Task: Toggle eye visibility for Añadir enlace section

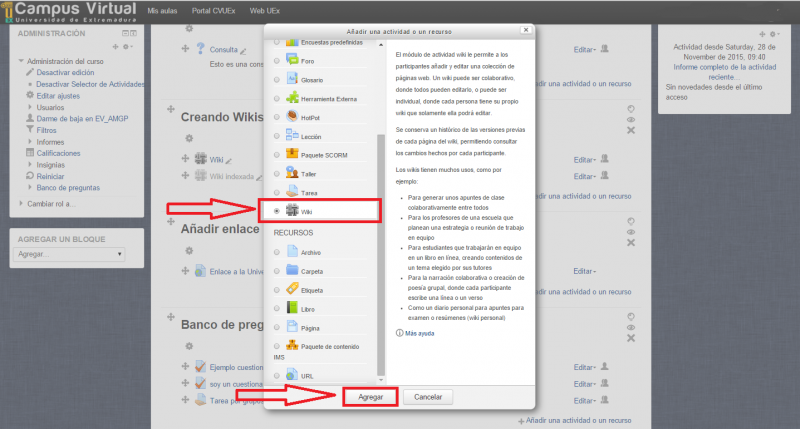Action: [631, 232]
